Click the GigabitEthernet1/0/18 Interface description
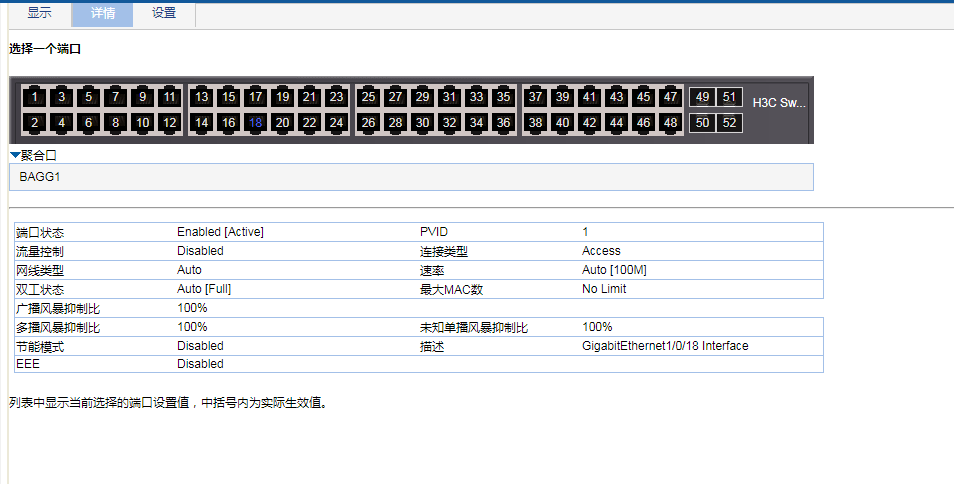954x484 pixels. (665, 345)
